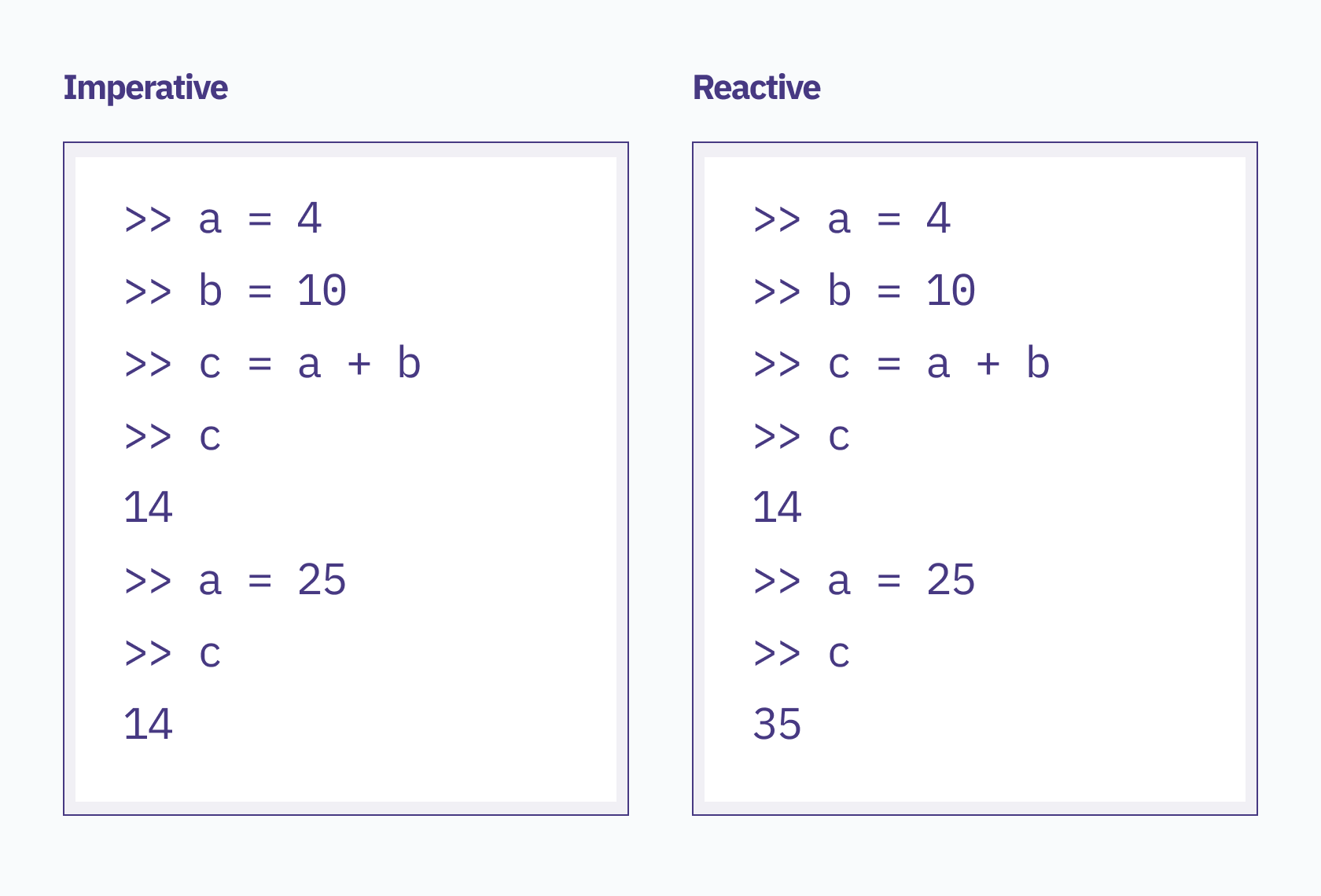The height and width of the screenshot is (896, 1321).
Task: Click the plus sign in Reactive panel
Action: pyautogui.click(x=988, y=364)
